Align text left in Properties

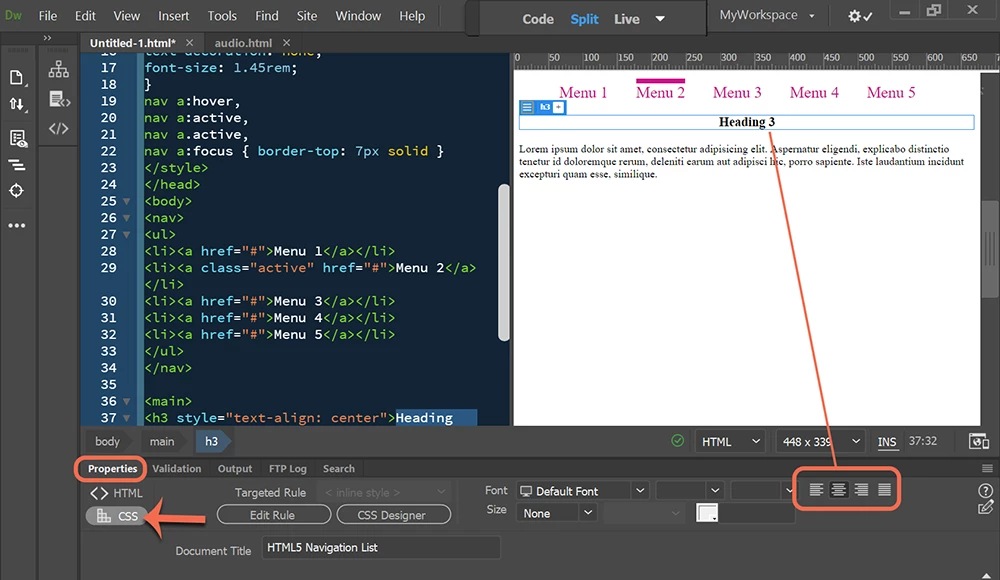point(816,490)
